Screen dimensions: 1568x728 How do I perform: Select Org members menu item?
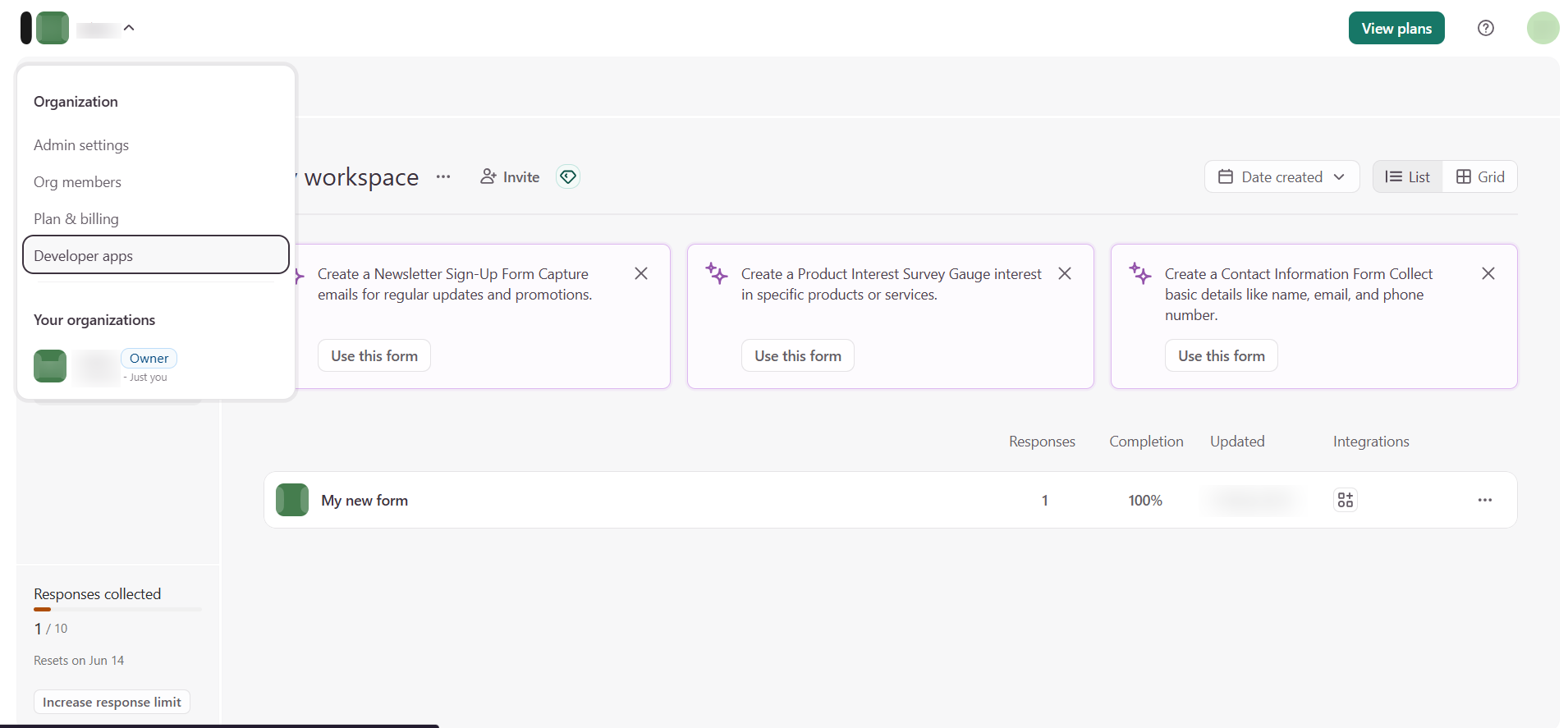(x=77, y=182)
